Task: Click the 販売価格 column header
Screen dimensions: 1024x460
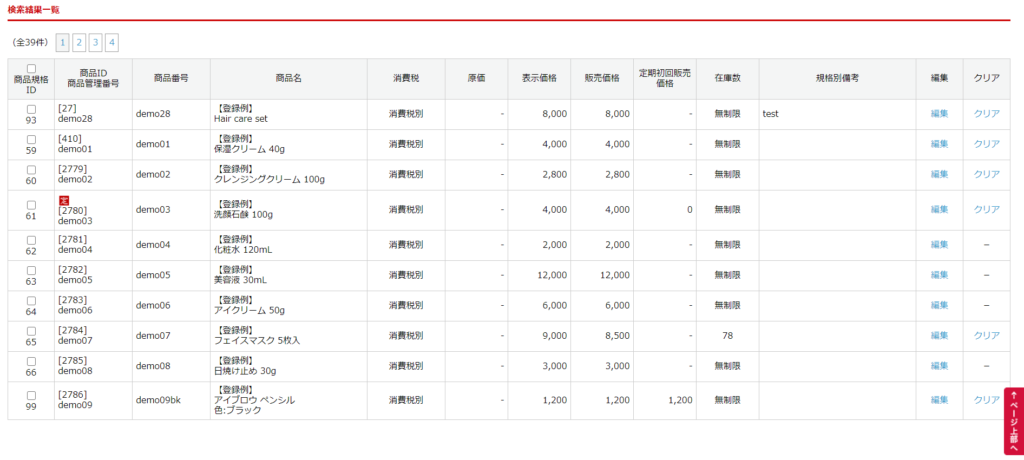Action: (x=601, y=78)
